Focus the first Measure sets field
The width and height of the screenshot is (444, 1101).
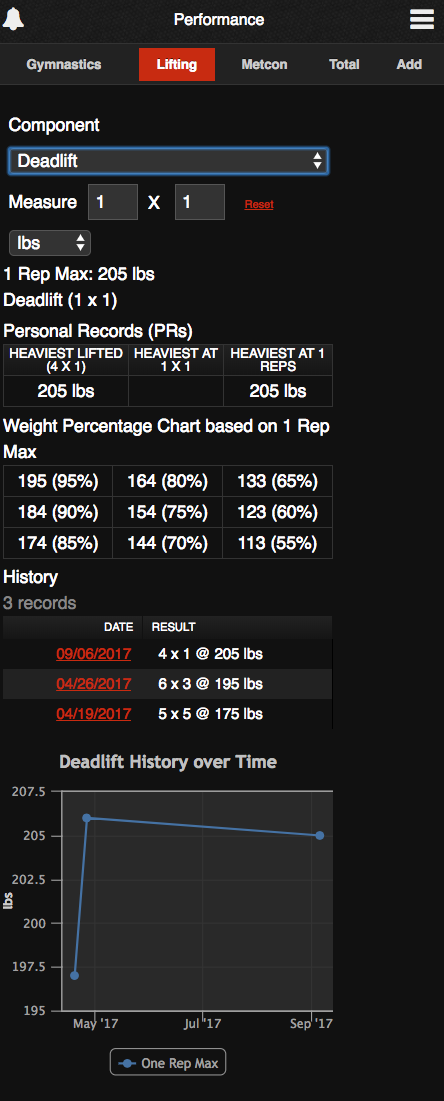[x=113, y=202]
